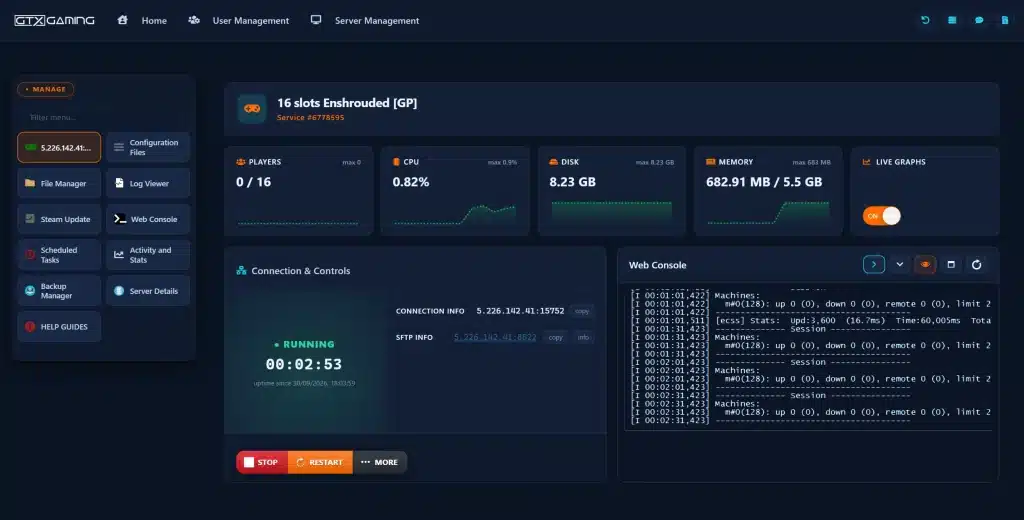Image resolution: width=1024 pixels, height=520 pixels.
Task: Click the MANAGE badge in sidebar
Action: coord(46,89)
